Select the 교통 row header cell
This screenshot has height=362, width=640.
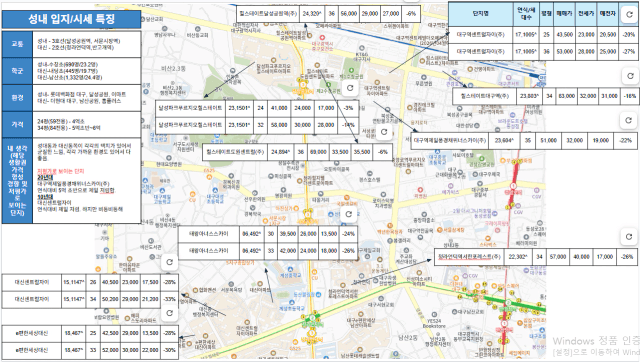coord(17,44)
